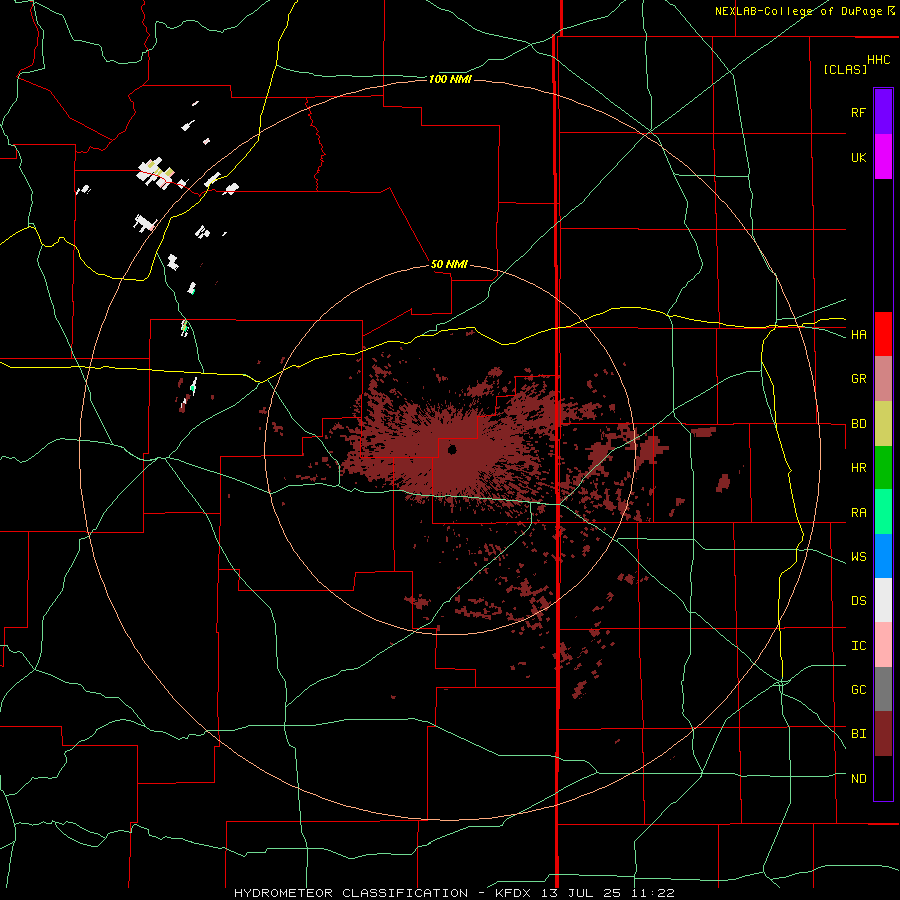
Task: Click the RF purple legend swatch
Action: pos(883,112)
